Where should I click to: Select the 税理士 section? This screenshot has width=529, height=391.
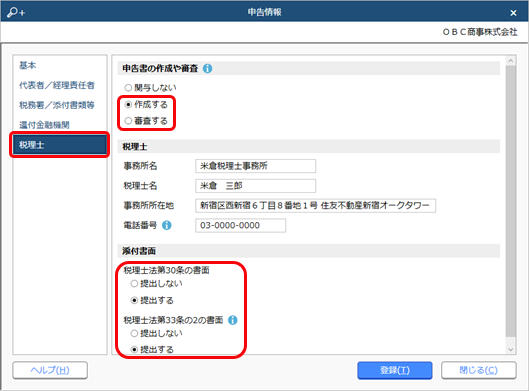60,145
